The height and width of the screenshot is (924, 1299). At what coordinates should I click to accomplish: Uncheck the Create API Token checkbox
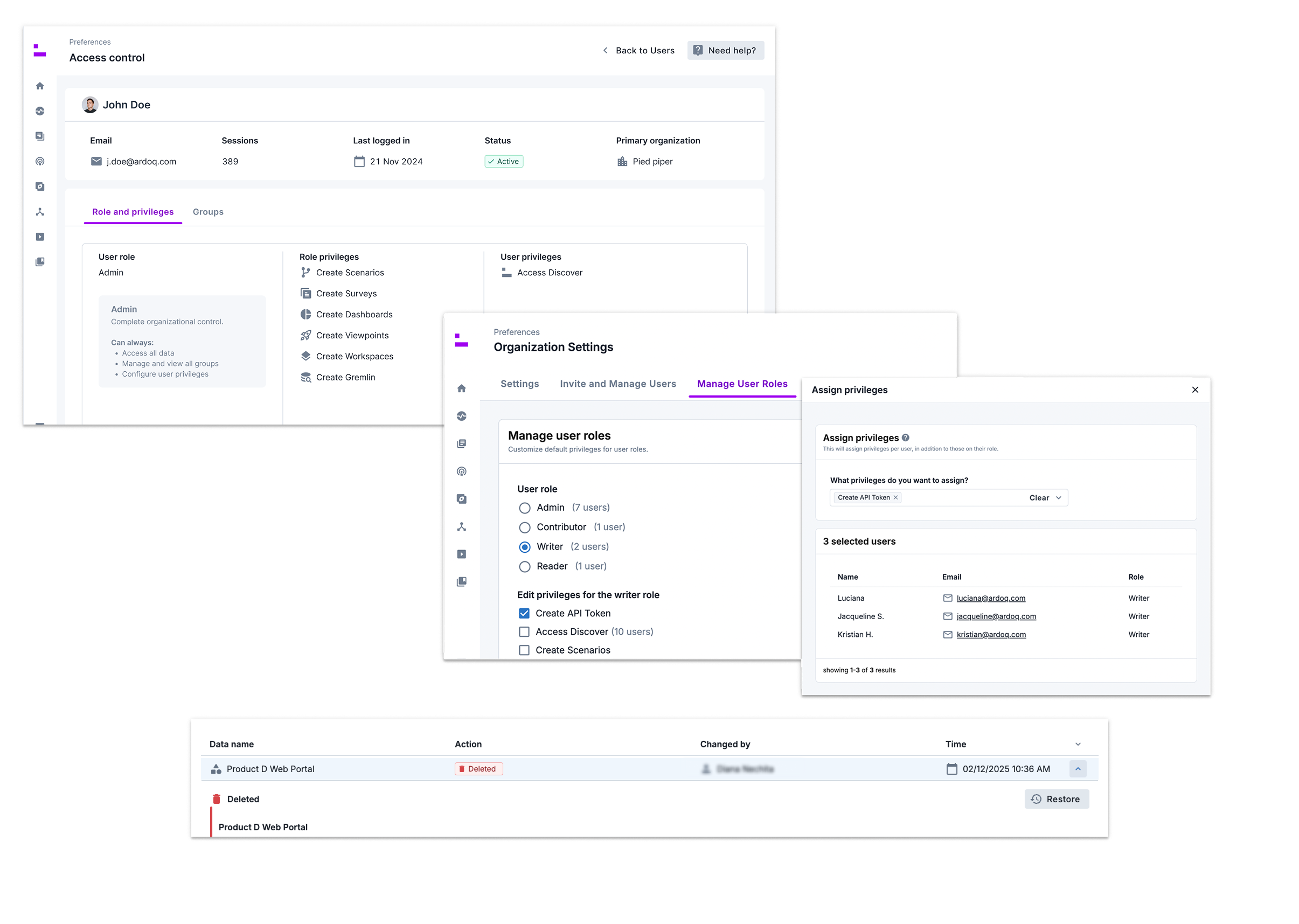[524, 613]
